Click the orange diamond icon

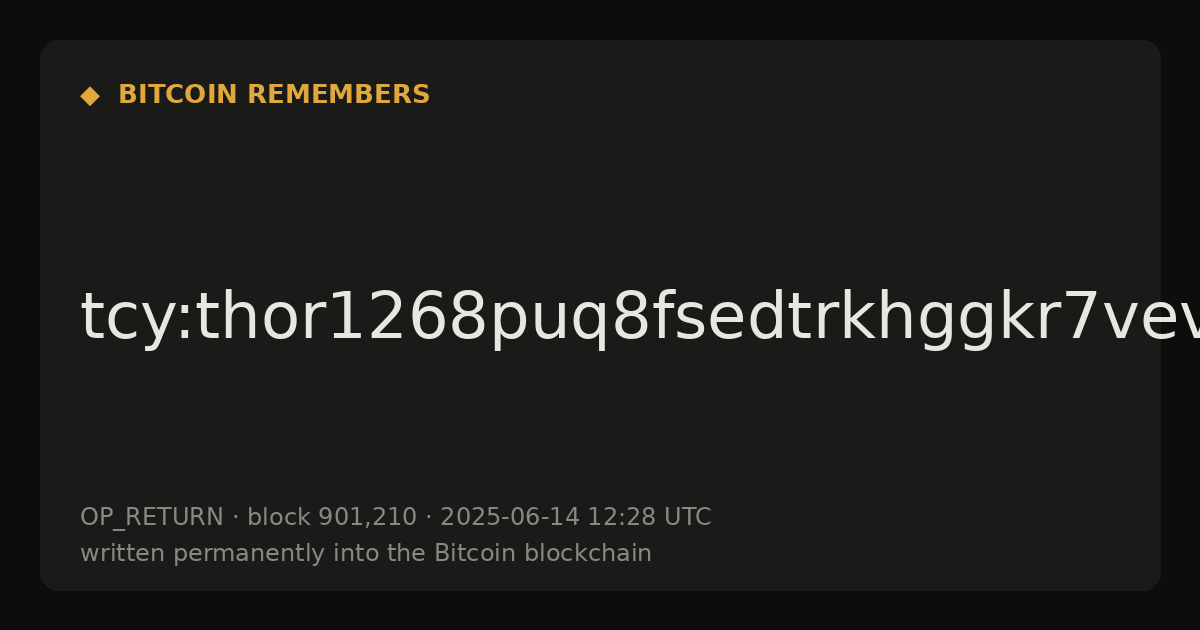click(x=90, y=96)
